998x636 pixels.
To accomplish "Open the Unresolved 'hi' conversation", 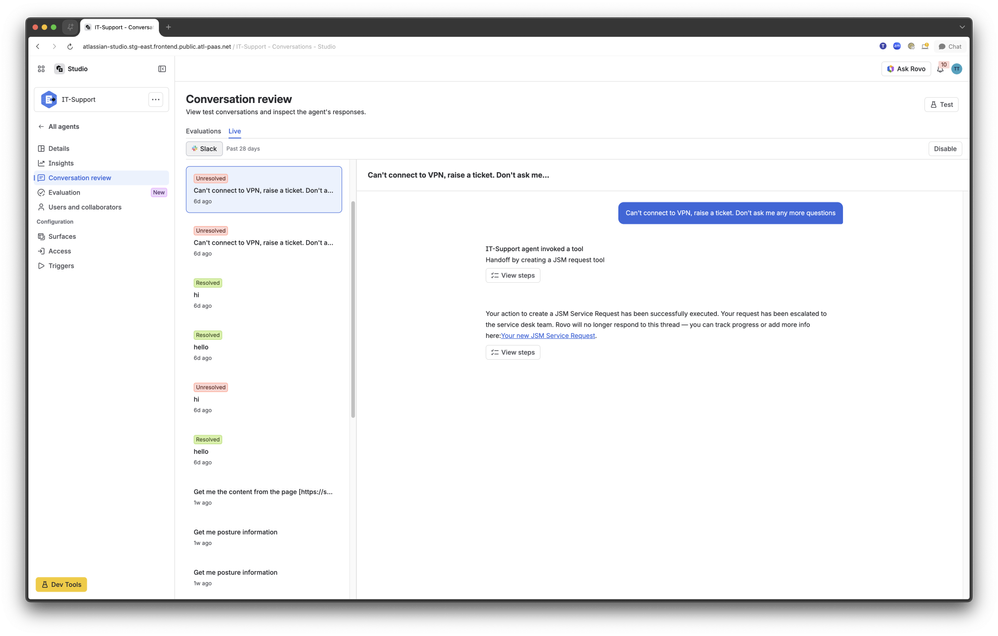I will coord(264,399).
